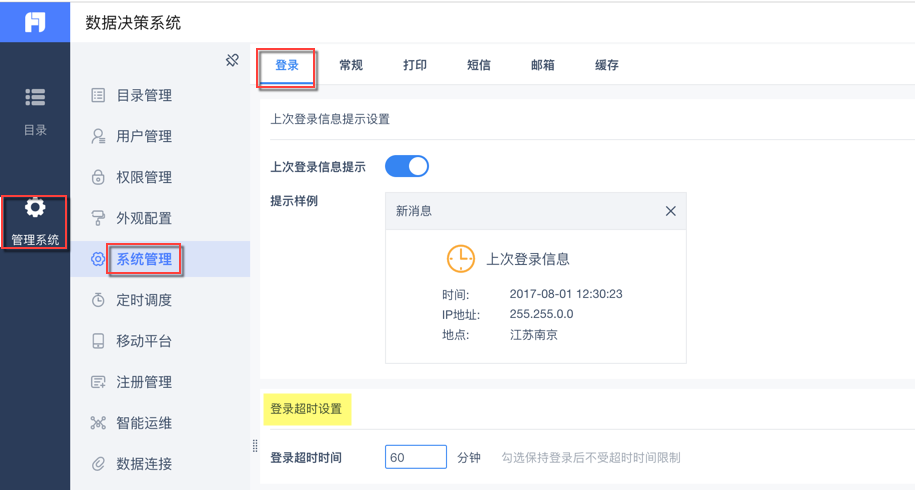Screen dimensions: 915x490
Task: Go to the 邮箱 tab
Action: click(x=543, y=65)
